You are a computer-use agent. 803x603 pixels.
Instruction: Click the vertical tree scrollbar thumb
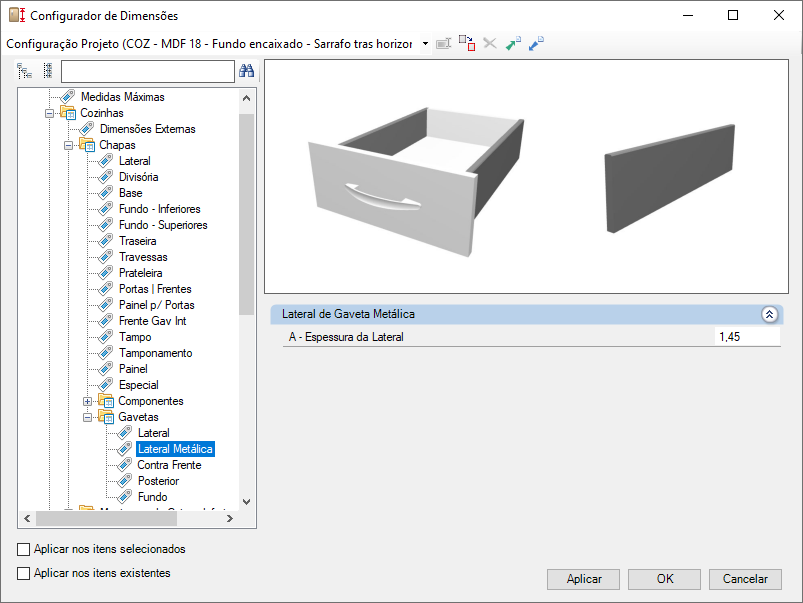point(246,214)
